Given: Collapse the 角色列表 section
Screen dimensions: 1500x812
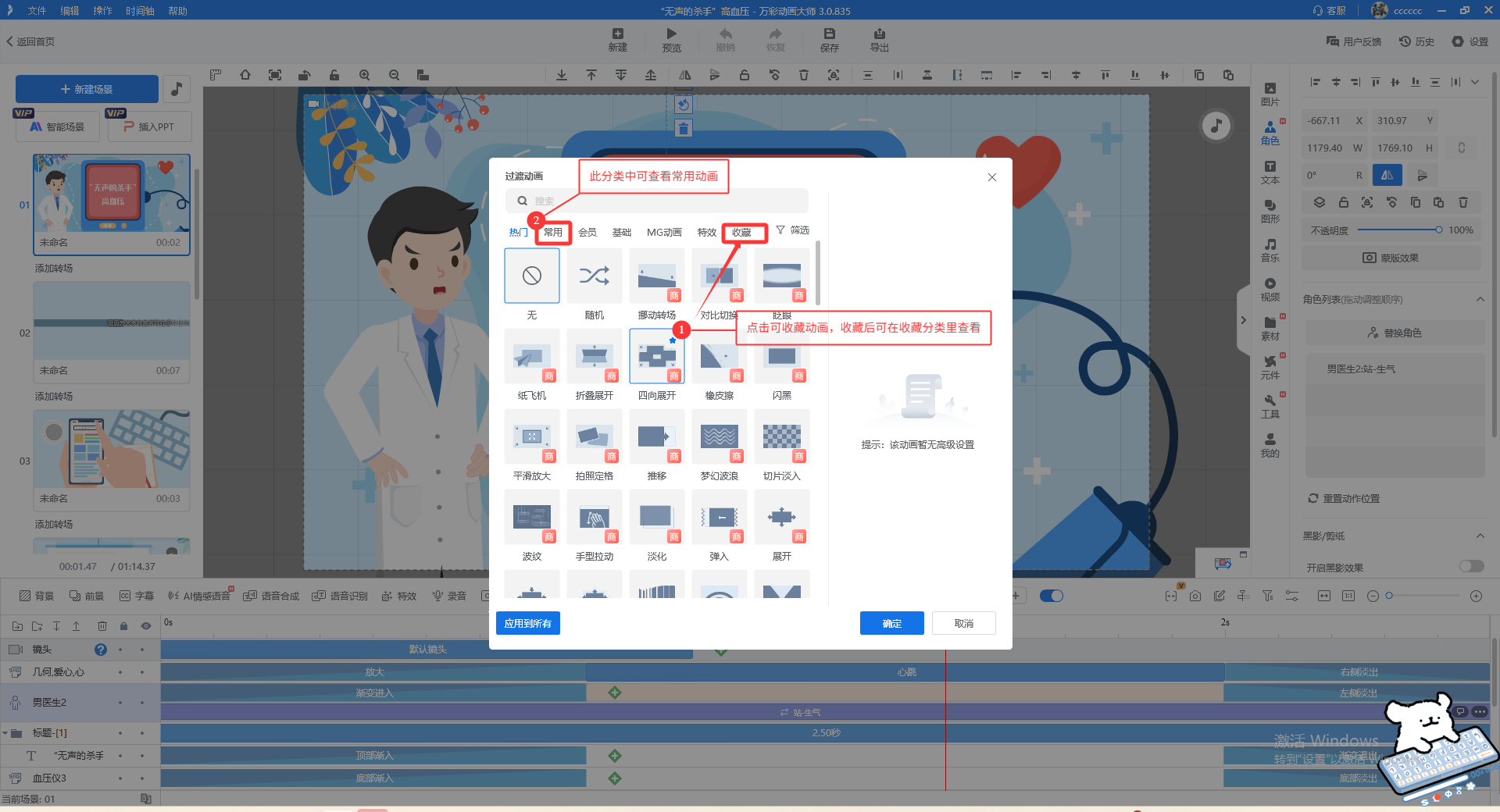Looking at the screenshot, I should [1480, 299].
